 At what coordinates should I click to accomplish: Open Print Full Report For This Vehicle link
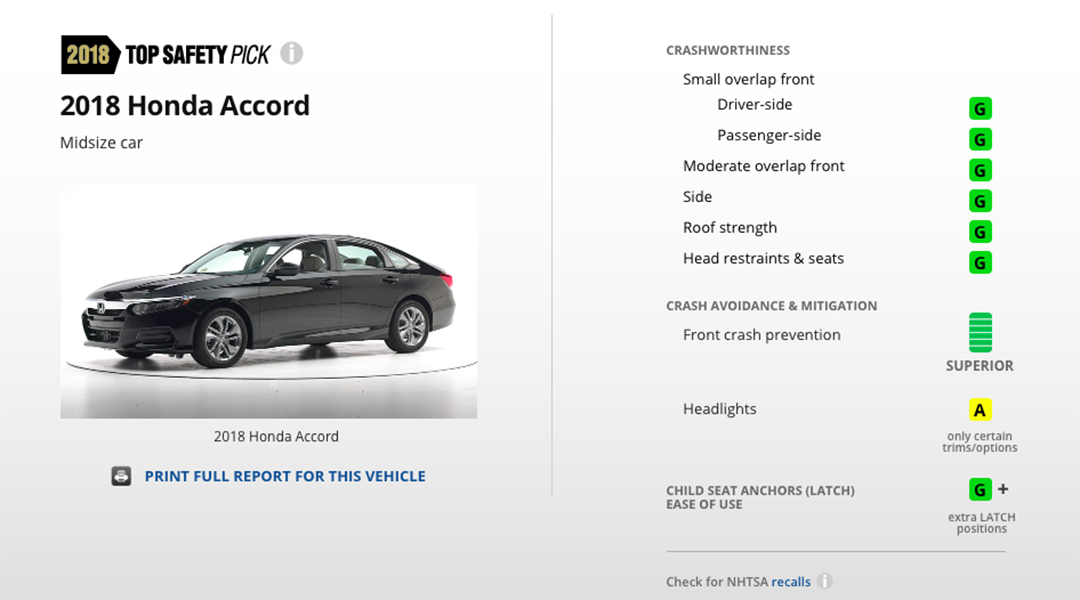(x=285, y=476)
